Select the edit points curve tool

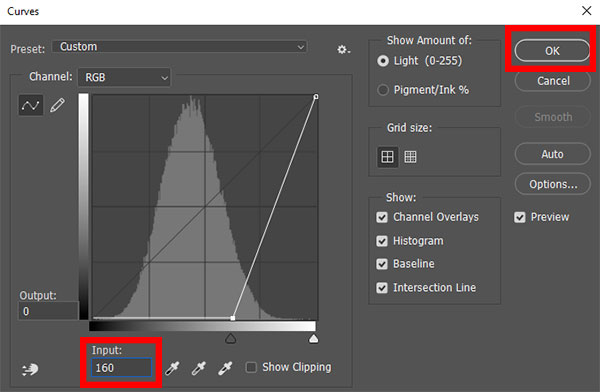tap(31, 105)
